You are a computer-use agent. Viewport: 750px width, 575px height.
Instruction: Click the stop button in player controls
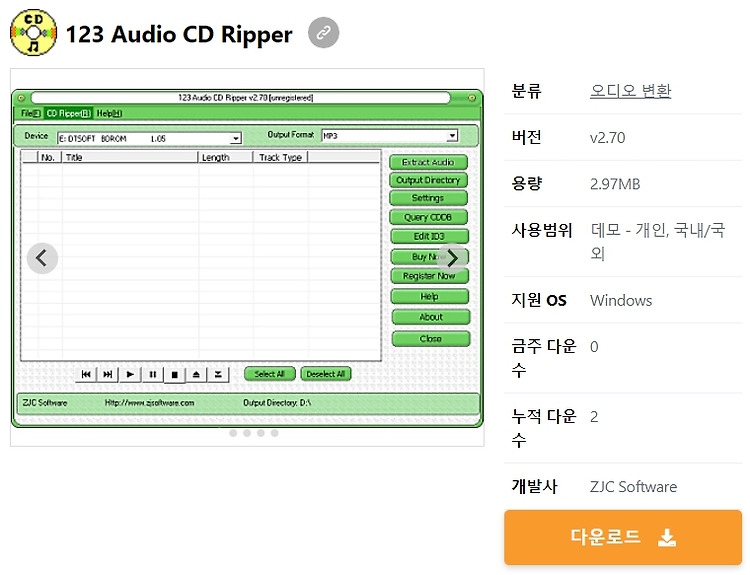(x=175, y=375)
